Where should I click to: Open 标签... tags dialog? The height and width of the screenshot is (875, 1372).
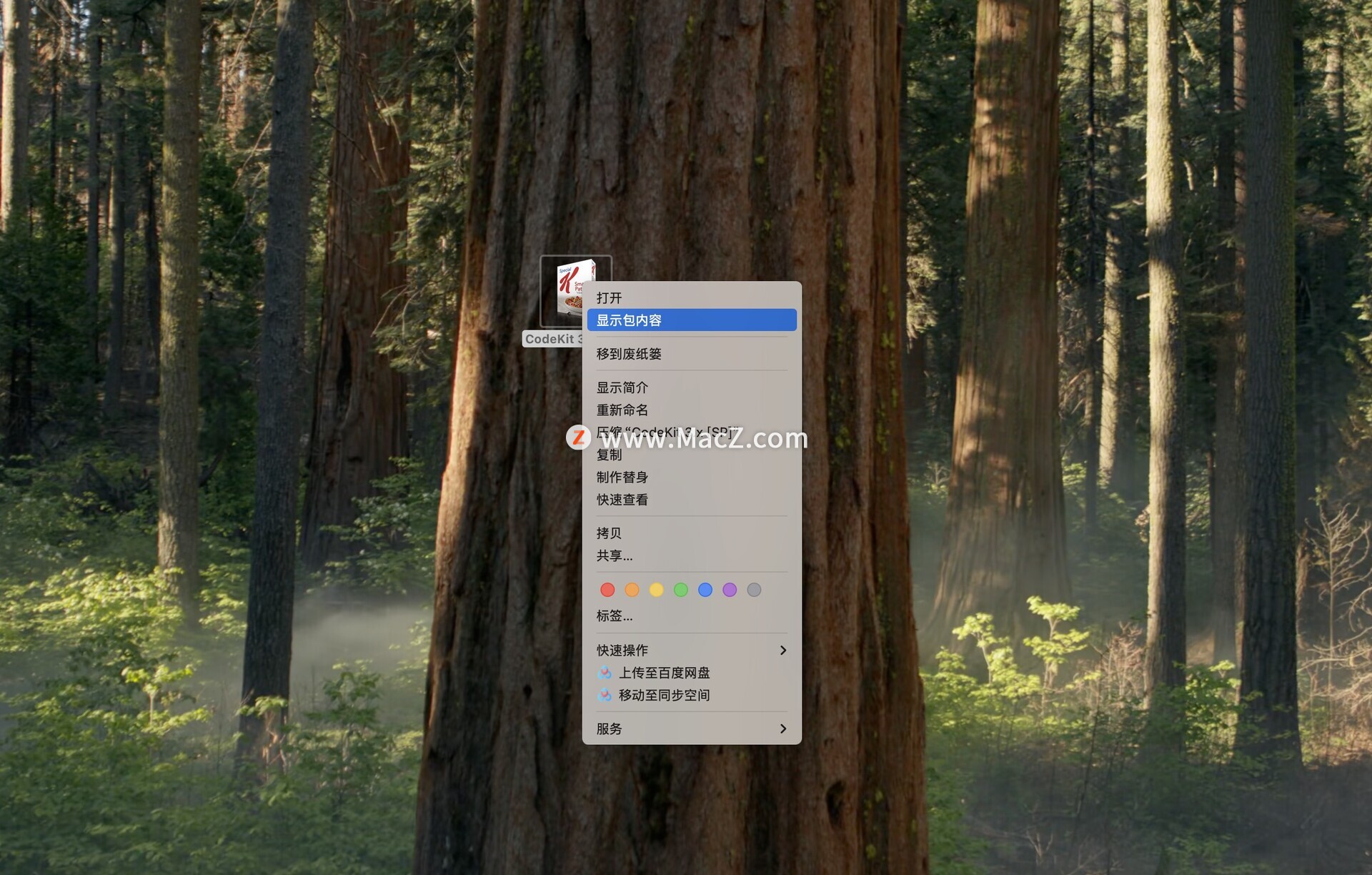tap(615, 616)
